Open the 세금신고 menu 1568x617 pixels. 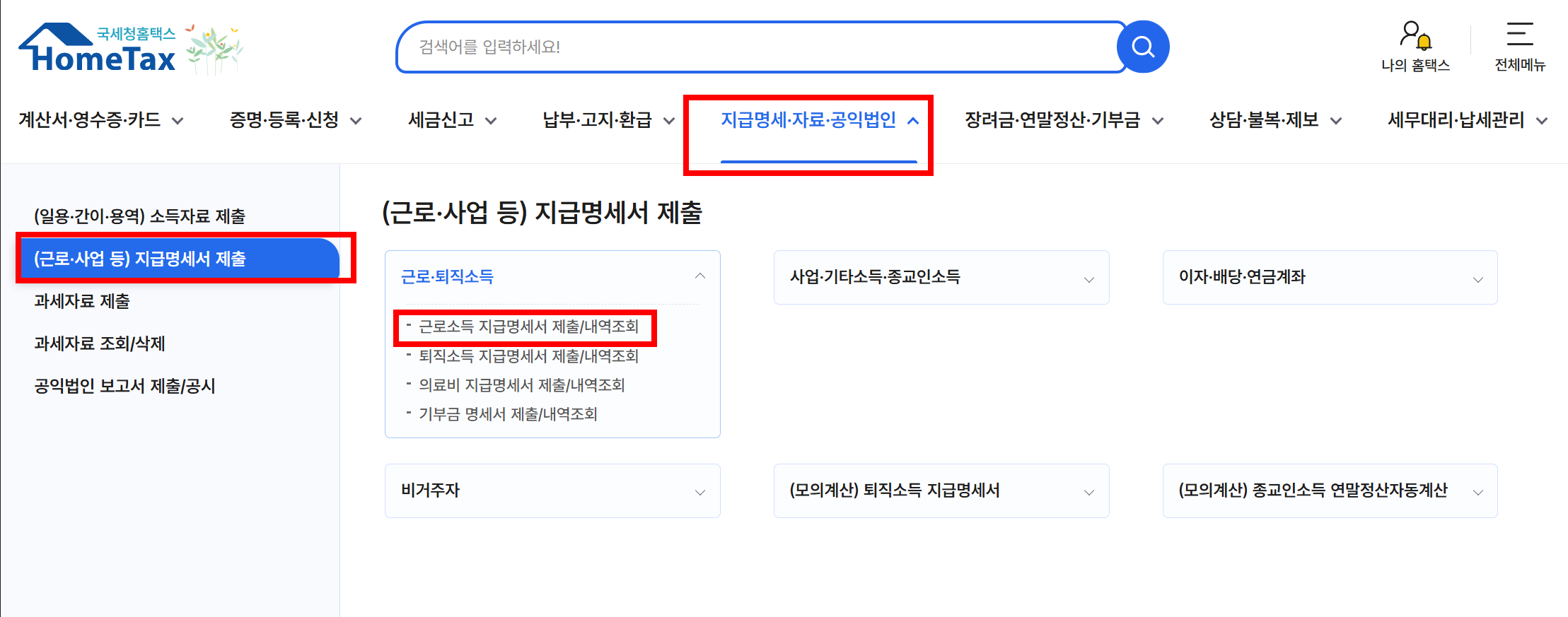(441, 120)
